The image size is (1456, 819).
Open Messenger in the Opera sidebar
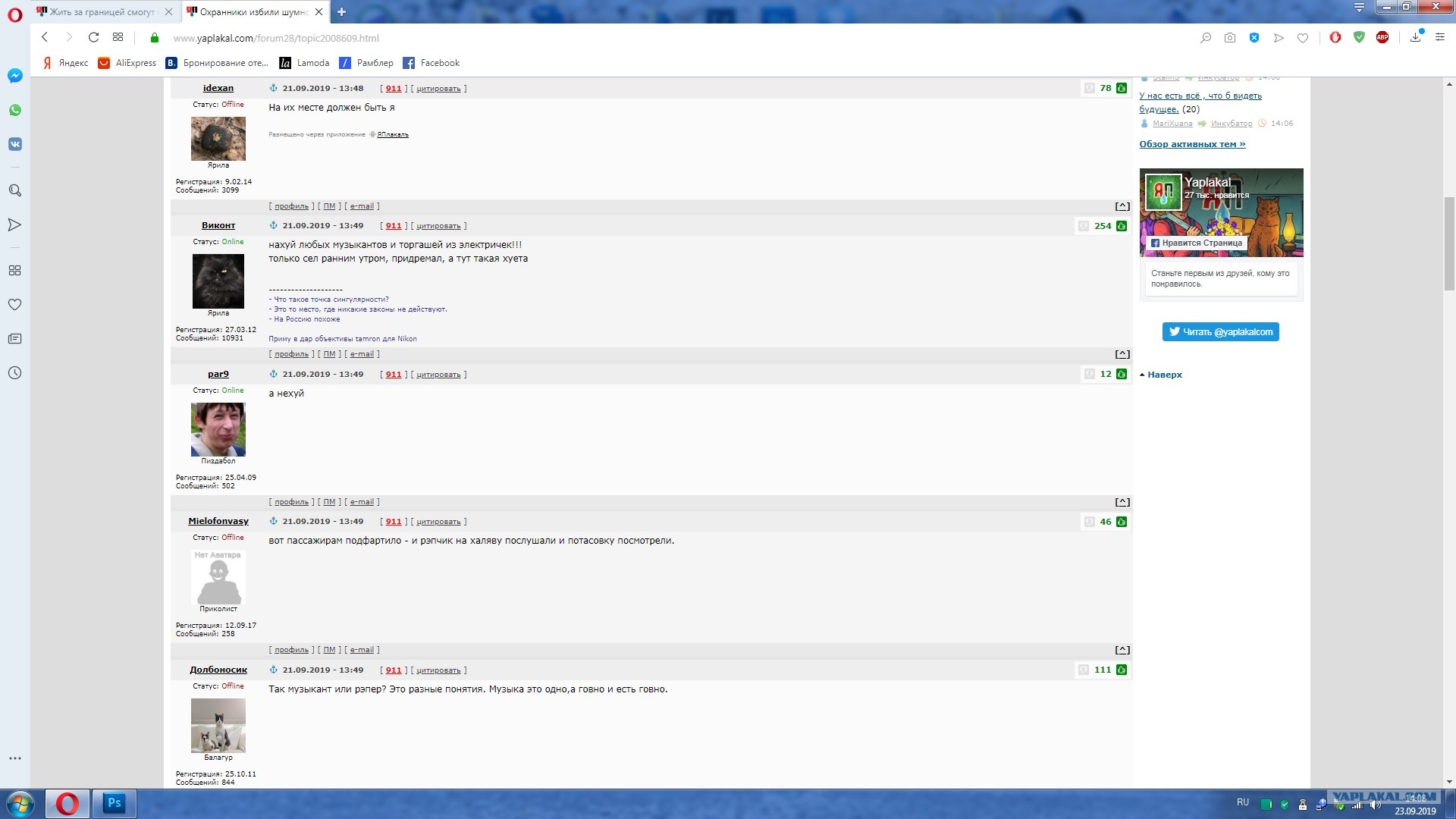[14, 76]
